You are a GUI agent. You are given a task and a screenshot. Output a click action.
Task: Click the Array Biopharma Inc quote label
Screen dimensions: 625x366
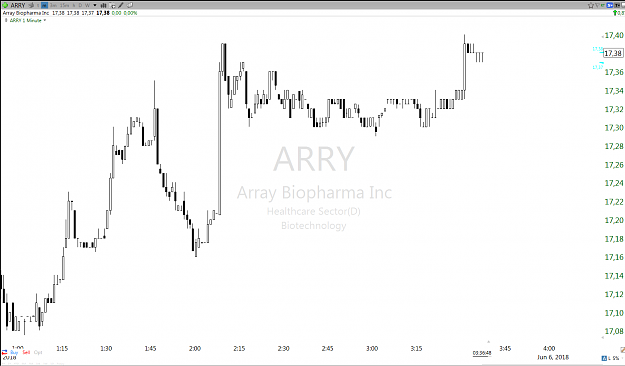[26, 13]
